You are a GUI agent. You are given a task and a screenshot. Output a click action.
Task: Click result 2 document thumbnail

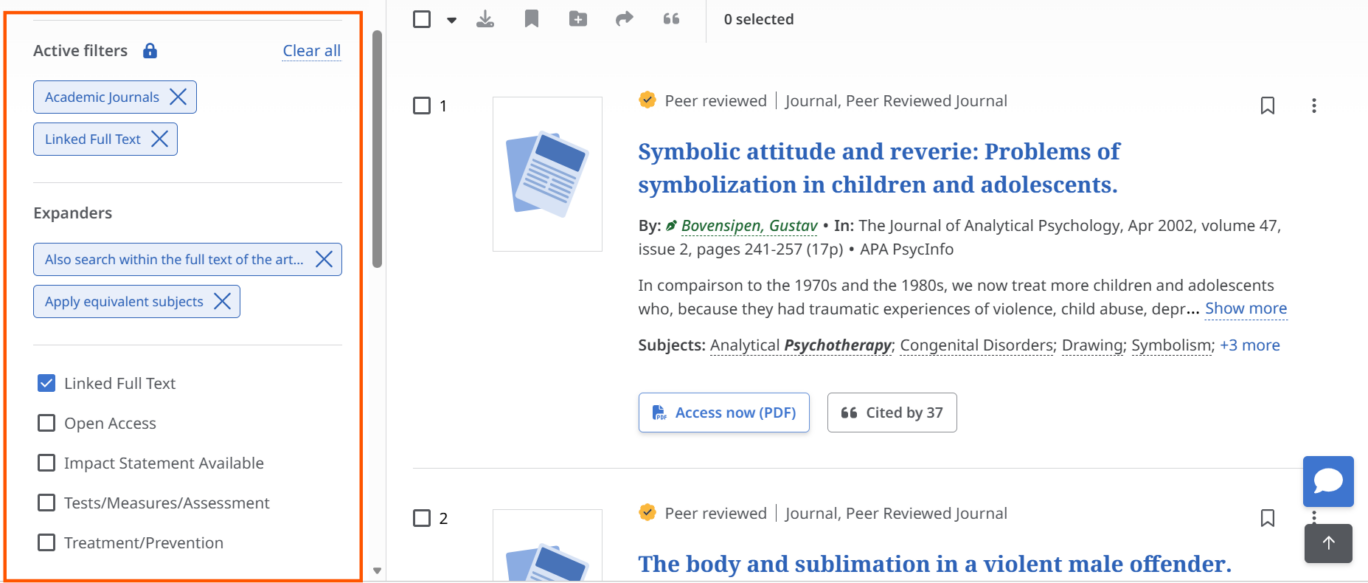point(547,545)
